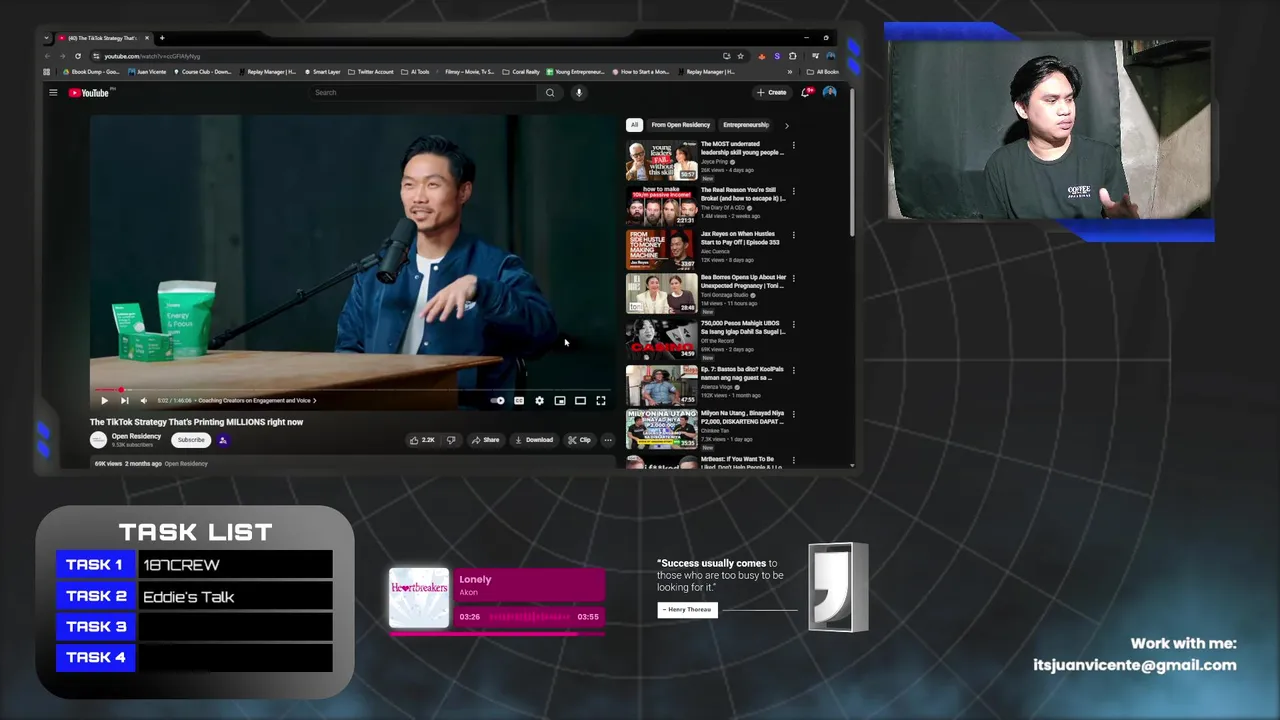Select the Entrepreneurship filter chip
Screen dimensions: 1280x720
click(746, 125)
